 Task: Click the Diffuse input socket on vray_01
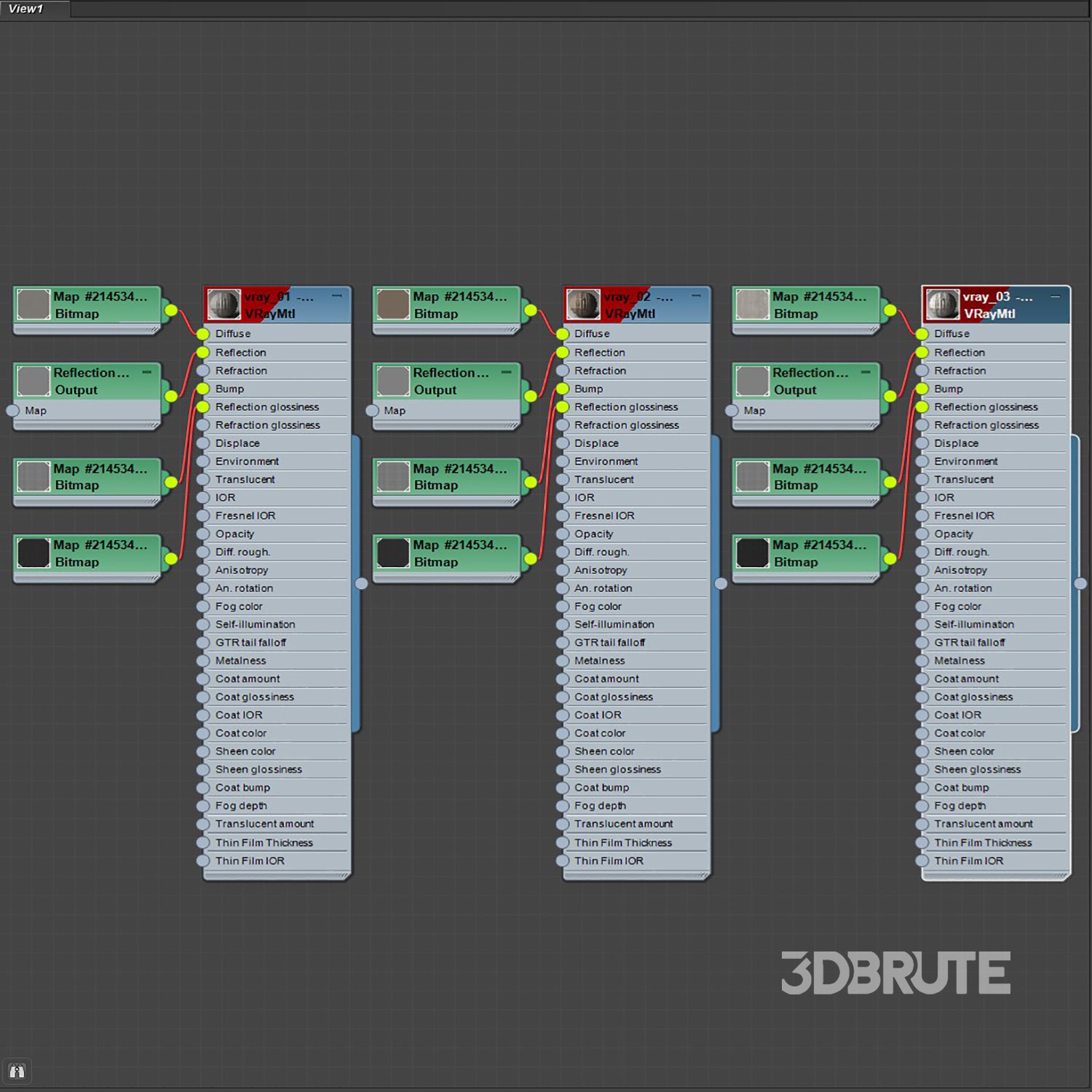[x=203, y=334]
